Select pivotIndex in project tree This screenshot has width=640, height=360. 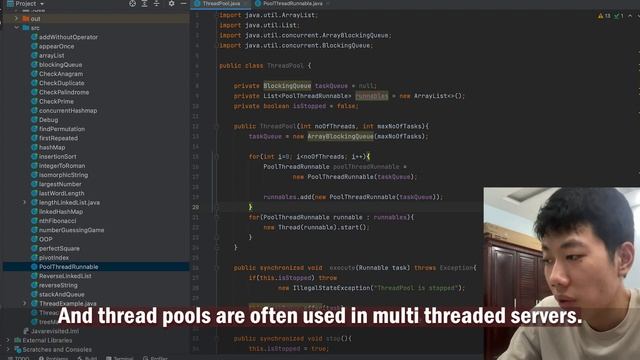click(54, 258)
